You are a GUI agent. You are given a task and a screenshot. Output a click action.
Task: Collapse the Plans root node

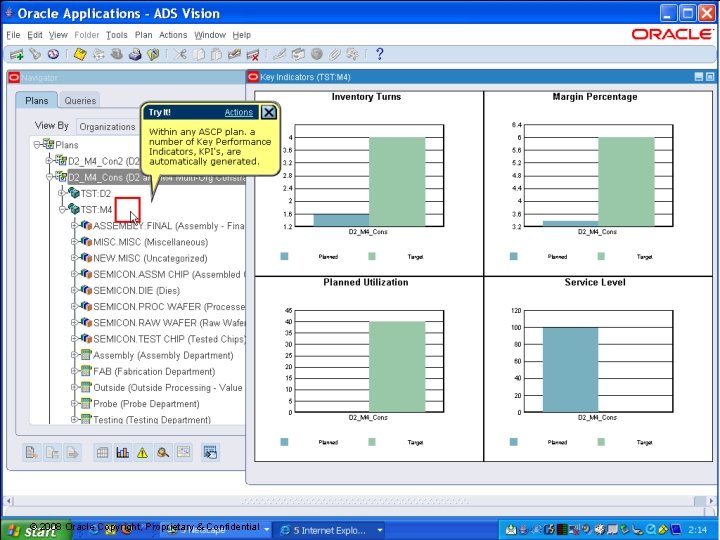37,145
